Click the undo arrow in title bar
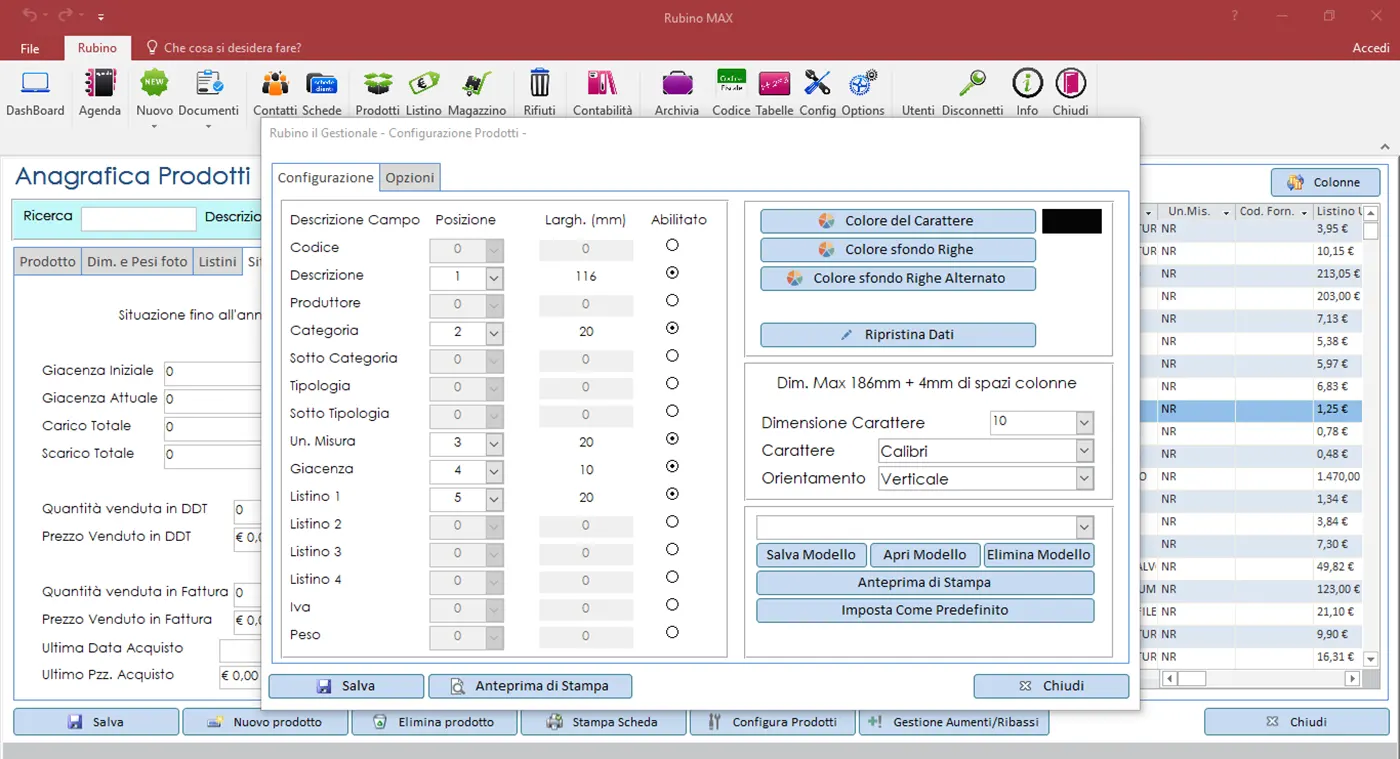Viewport: 1400px width, 759px height. tap(29, 16)
